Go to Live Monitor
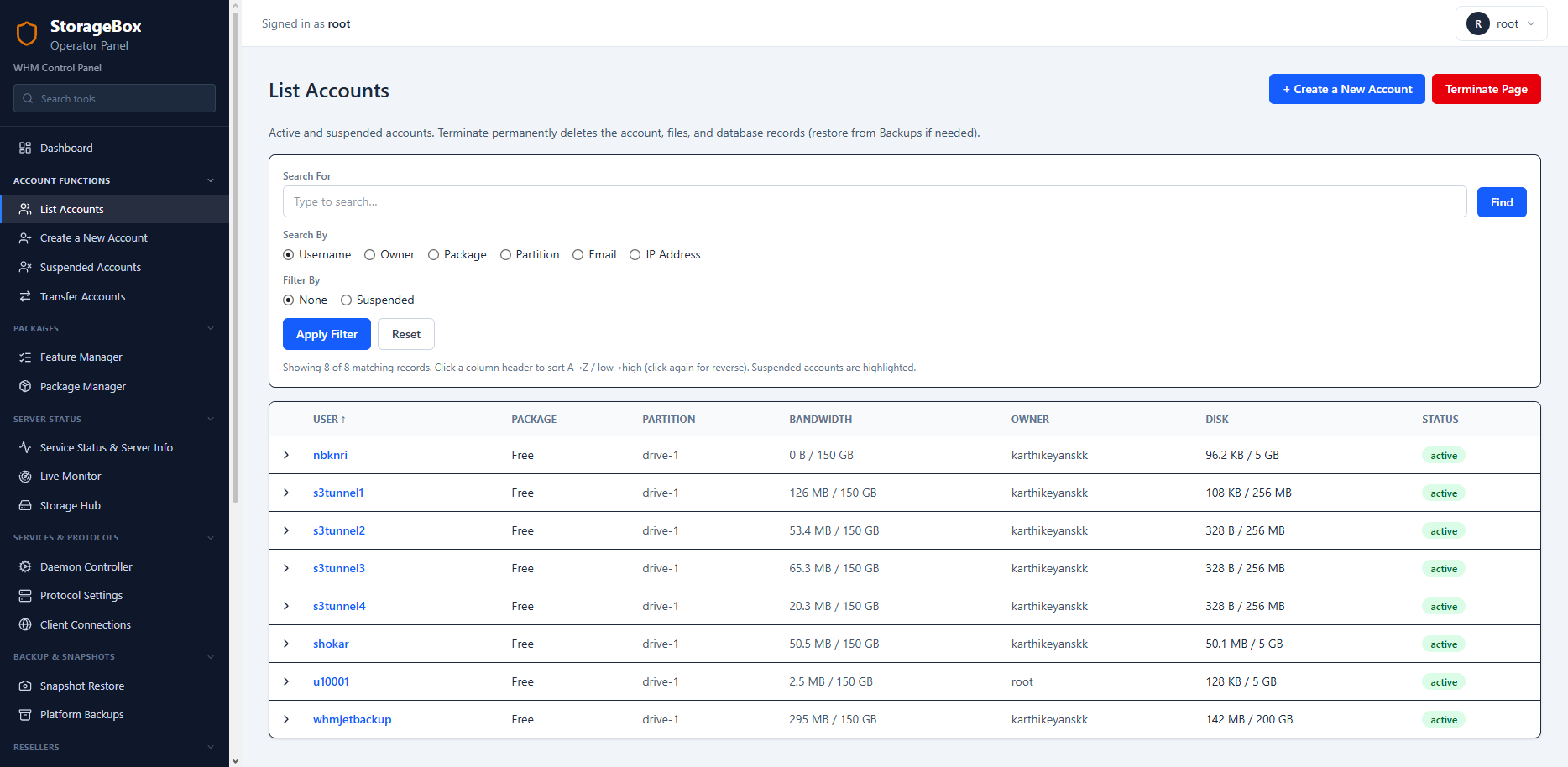The width and height of the screenshot is (1568, 767). pos(114,477)
